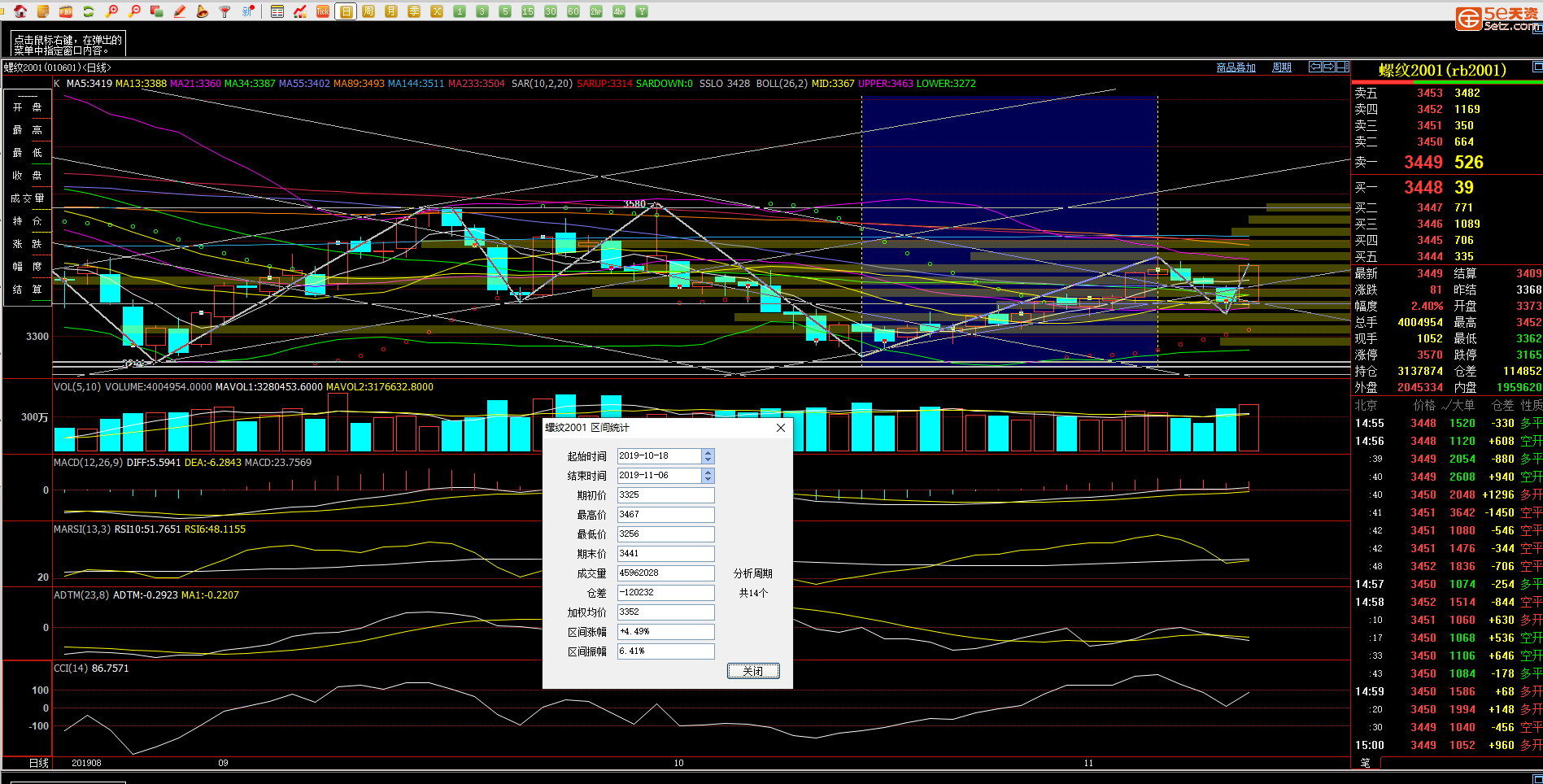Click the 起始时间 date field 2019-10-18
This screenshot has height=784, width=1543.
(x=660, y=456)
